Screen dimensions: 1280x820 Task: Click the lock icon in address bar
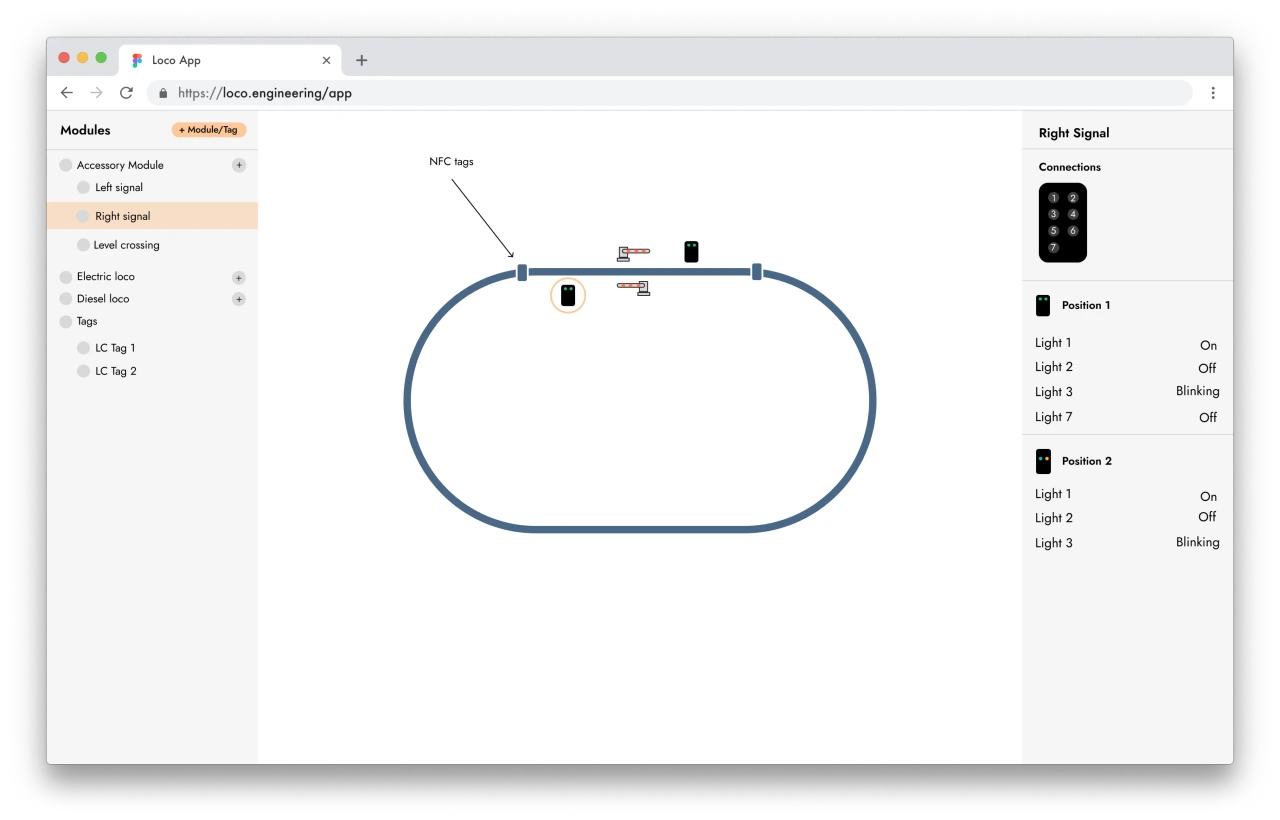tap(163, 92)
